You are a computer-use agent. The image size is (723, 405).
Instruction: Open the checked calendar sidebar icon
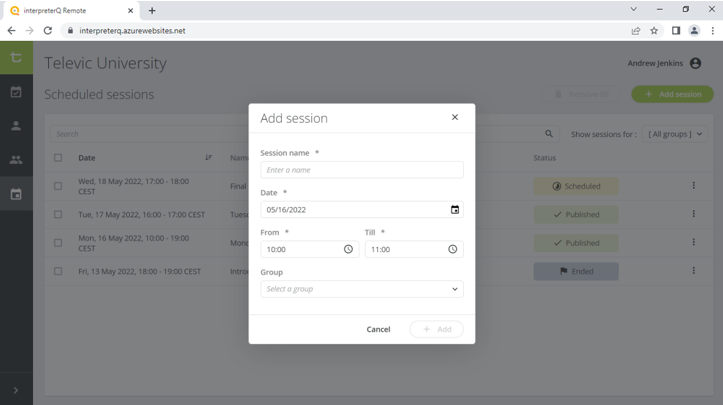point(16,92)
